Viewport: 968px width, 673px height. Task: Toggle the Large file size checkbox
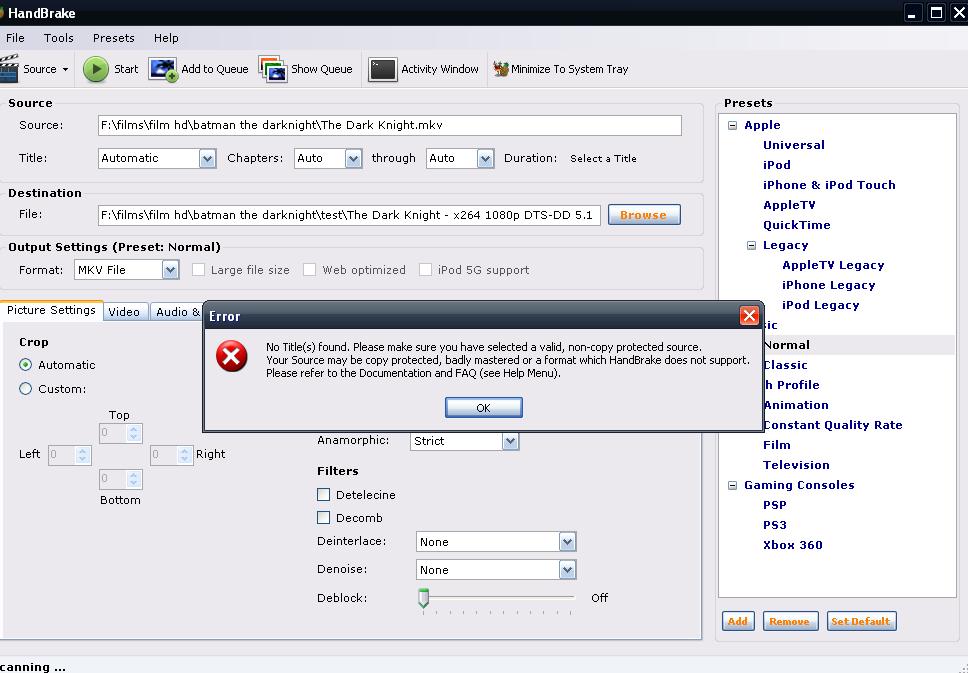[x=198, y=270]
